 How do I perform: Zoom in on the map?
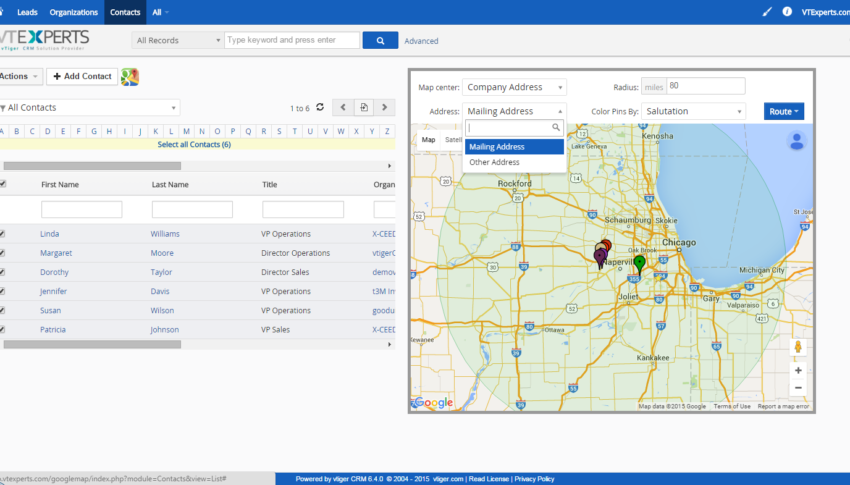coord(798,371)
